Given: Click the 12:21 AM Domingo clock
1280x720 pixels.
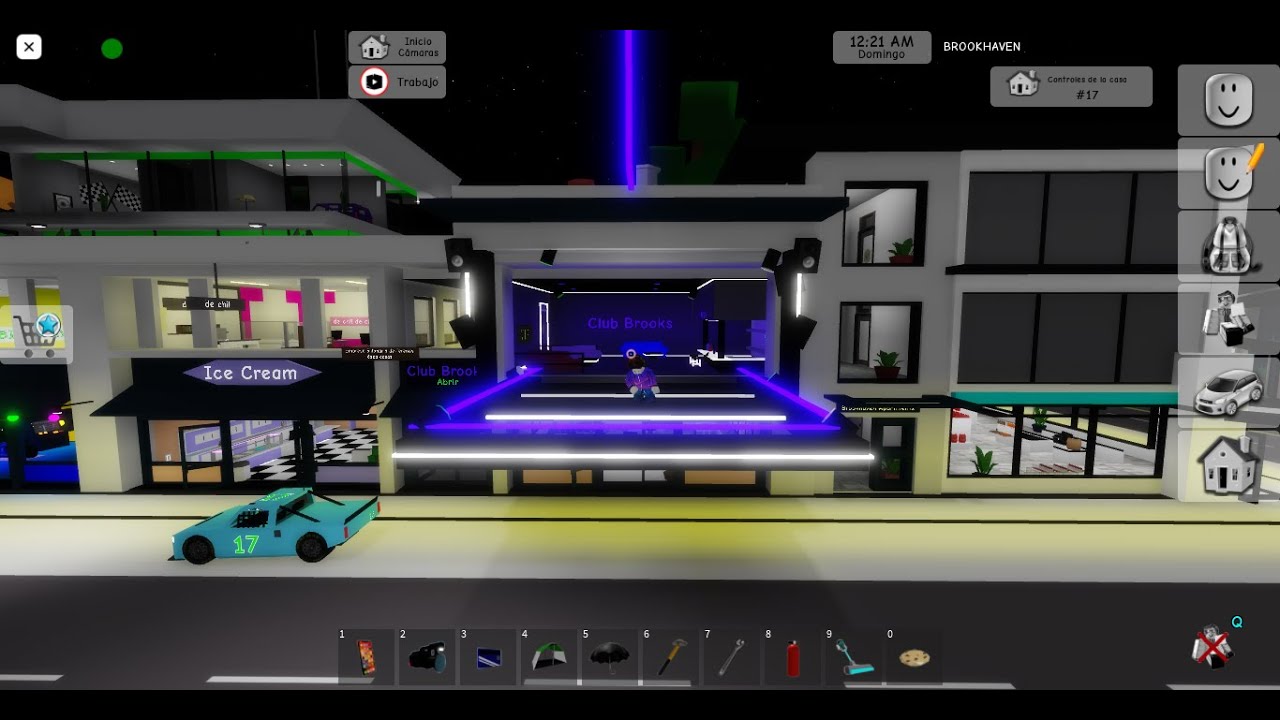Looking at the screenshot, I should [x=882, y=47].
